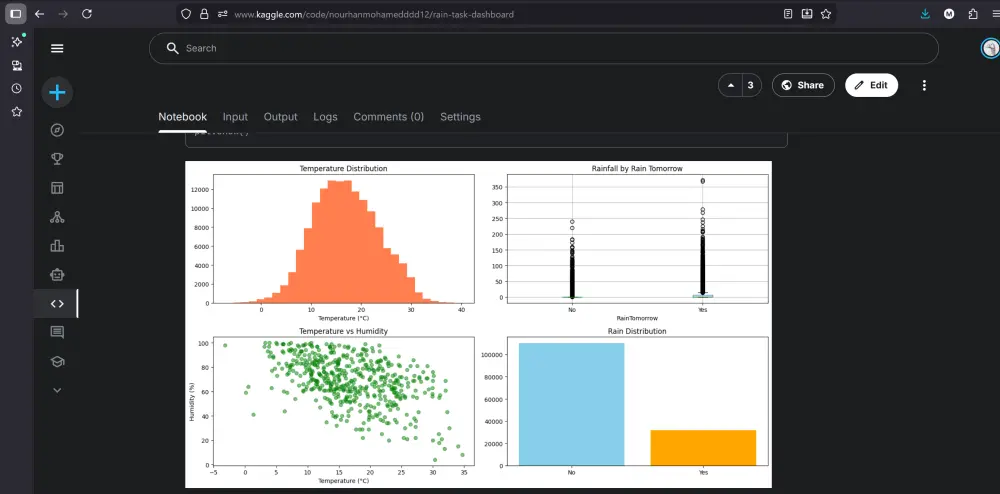This screenshot has height=494, width=1000.
Task: Click the browser address bar URL
Action: (x=374, y=14)
